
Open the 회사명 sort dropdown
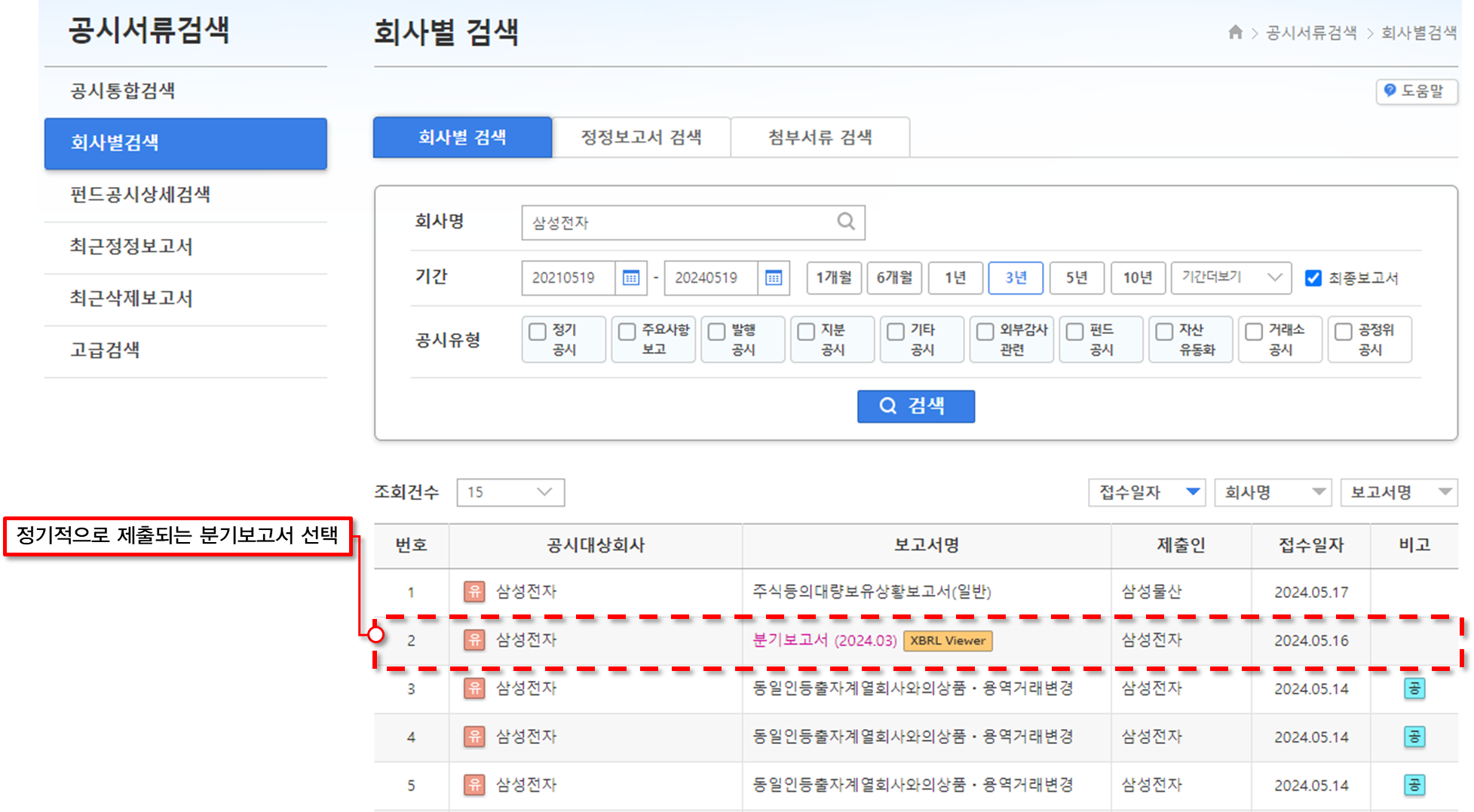1273,492
